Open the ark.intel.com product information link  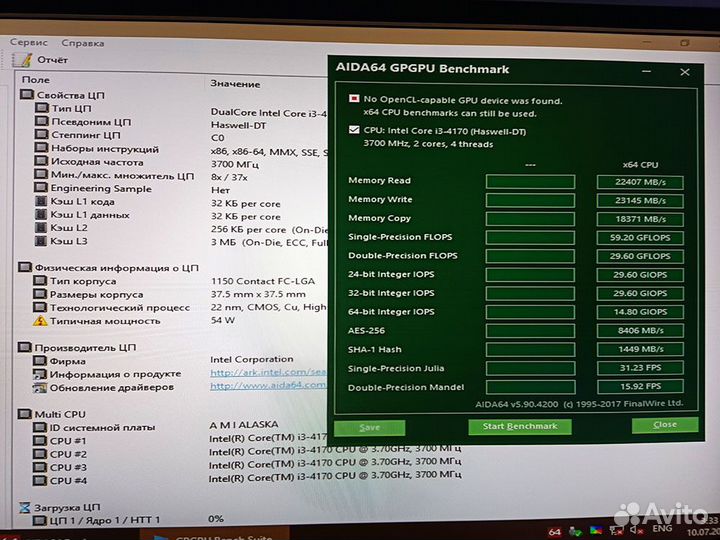(x=268, y=373)
